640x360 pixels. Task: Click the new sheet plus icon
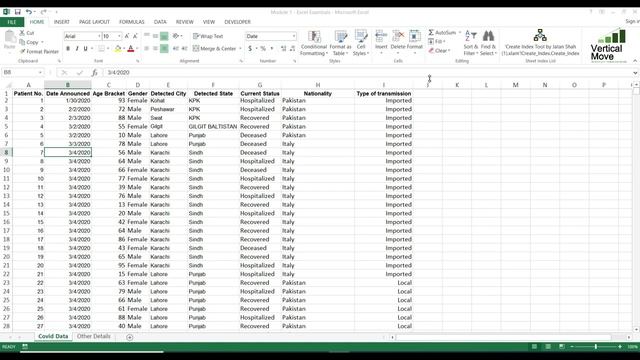coord(129,337)
